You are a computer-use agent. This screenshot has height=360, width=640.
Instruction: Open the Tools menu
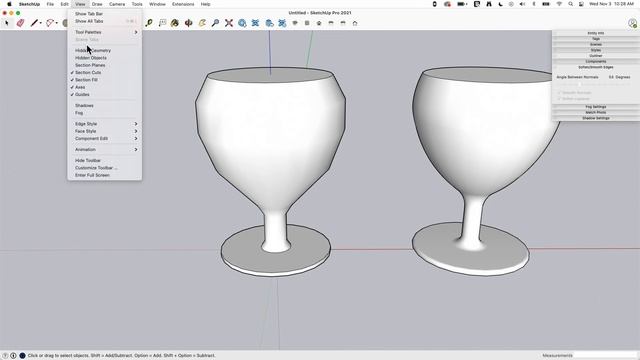point(137,4)
